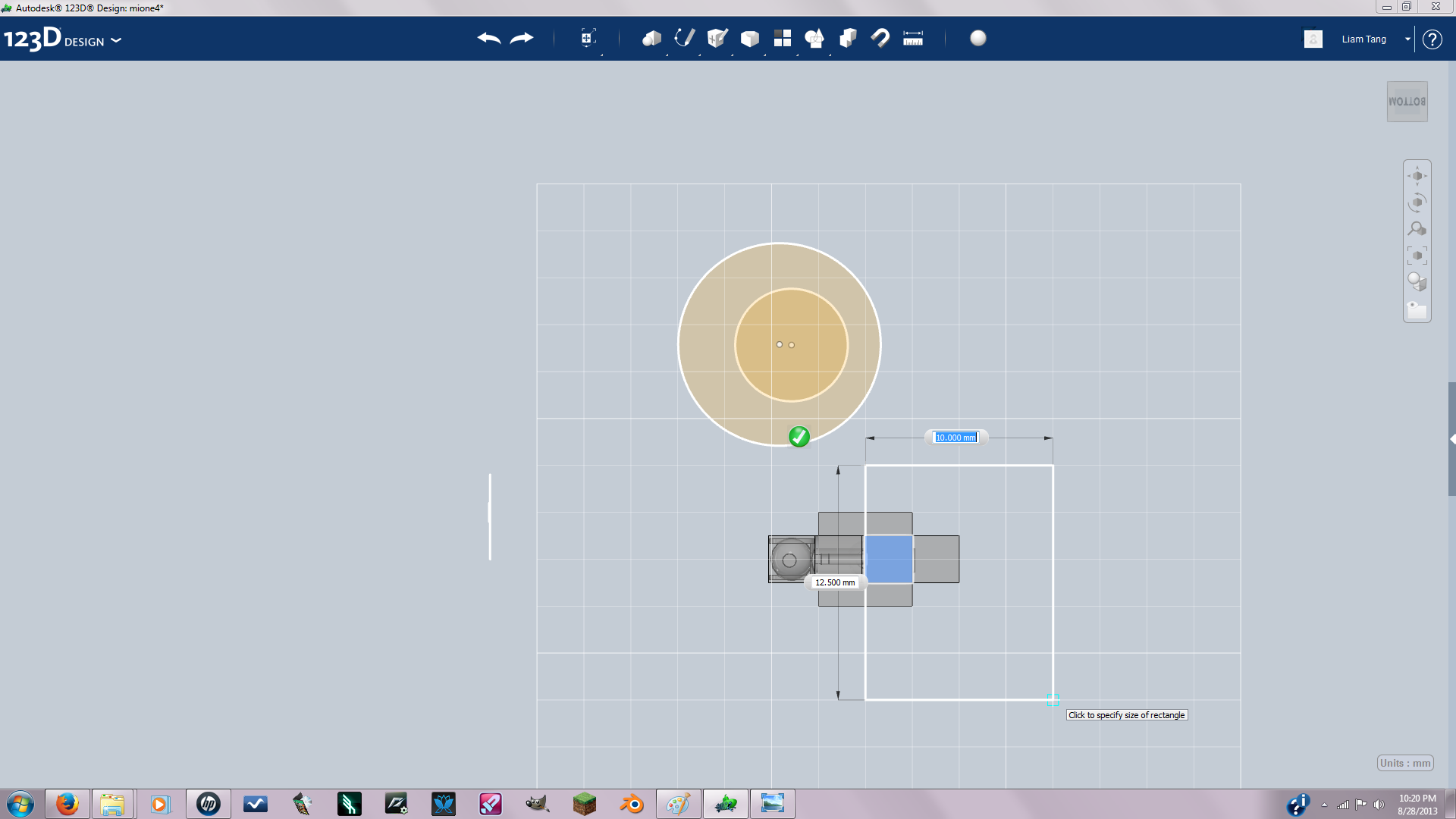Open the Combine tool
Viewport: 1456px width, 819px height.
848,38
